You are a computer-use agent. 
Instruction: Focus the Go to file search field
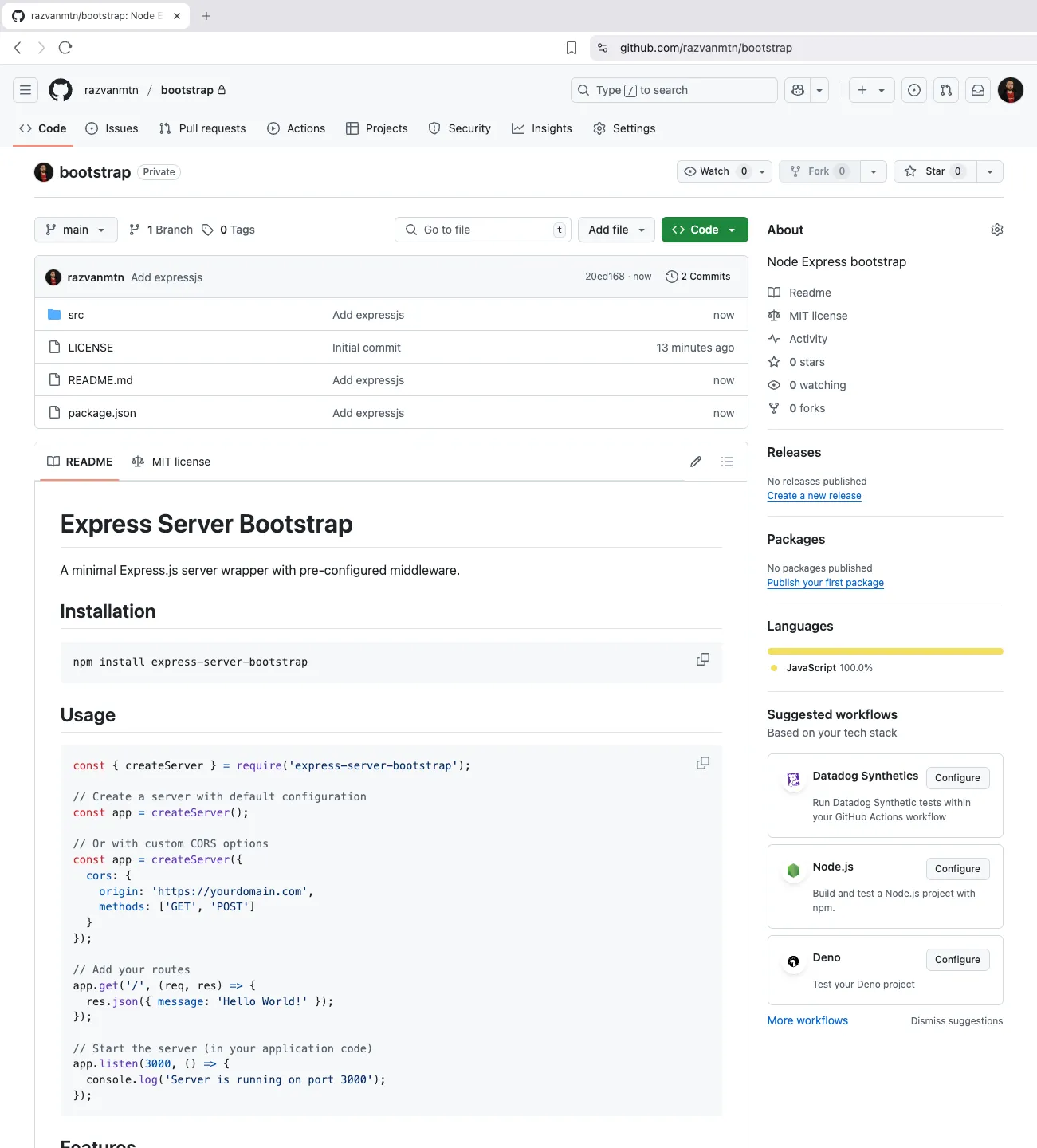(x=482, y=230)
